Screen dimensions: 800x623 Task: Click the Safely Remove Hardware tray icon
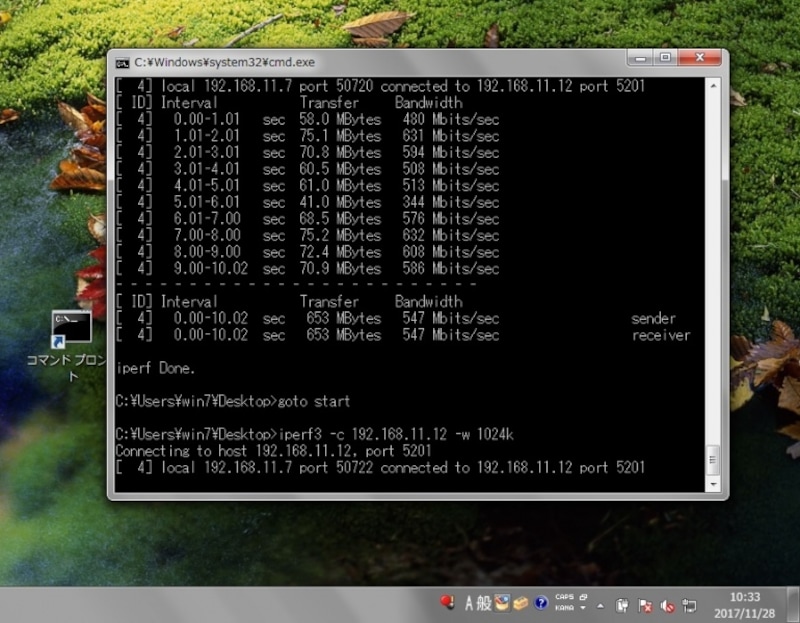(x=622, y=601)
